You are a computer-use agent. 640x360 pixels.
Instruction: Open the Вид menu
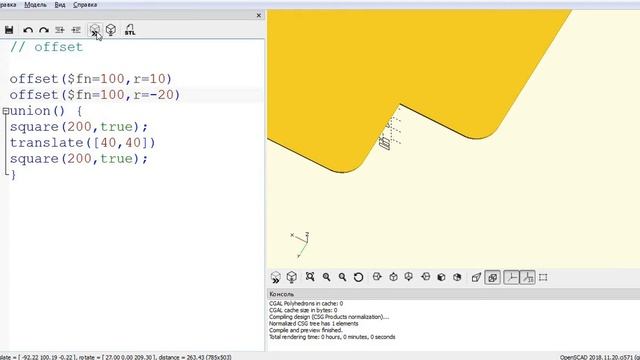click(60, 5)
